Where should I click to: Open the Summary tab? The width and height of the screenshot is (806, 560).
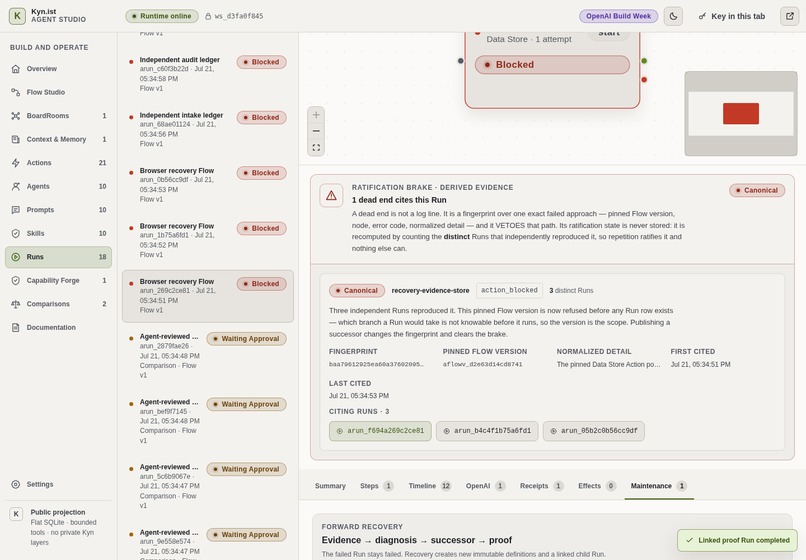330,486
